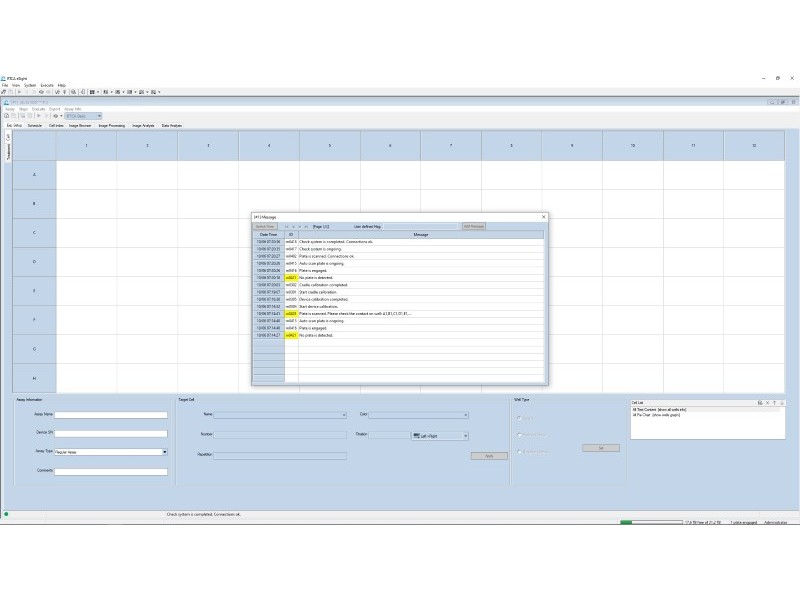Click the delete X icon in Cell List
Image resolution: width=800 pixels, height=600 pixels.
[x=767, y=403]
